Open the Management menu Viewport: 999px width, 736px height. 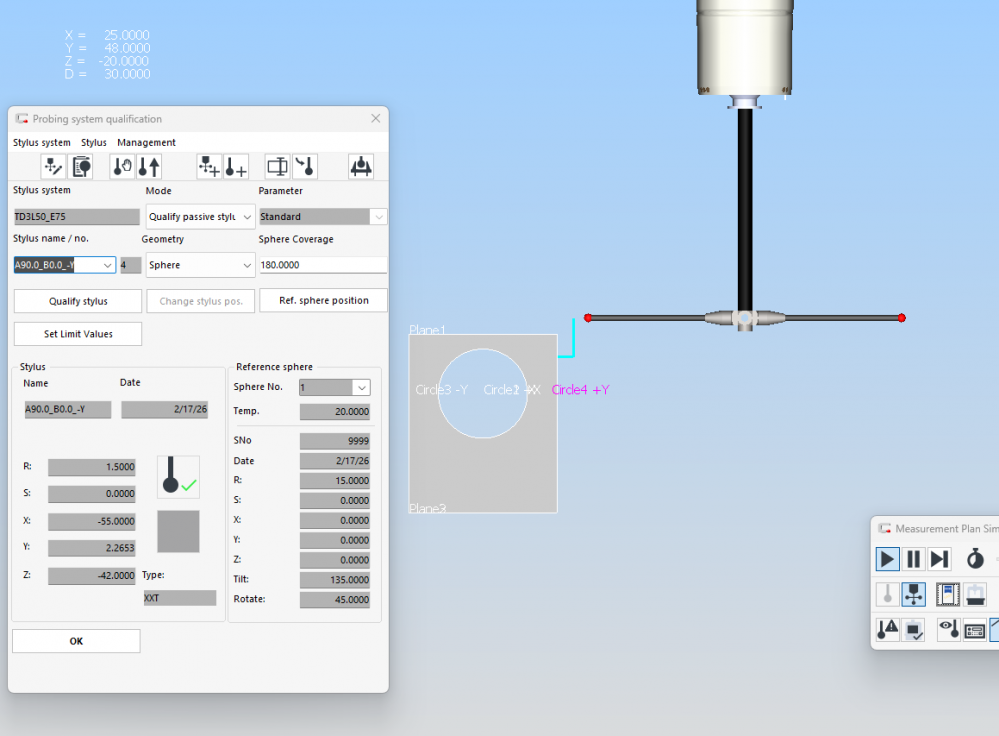[146, 143]
